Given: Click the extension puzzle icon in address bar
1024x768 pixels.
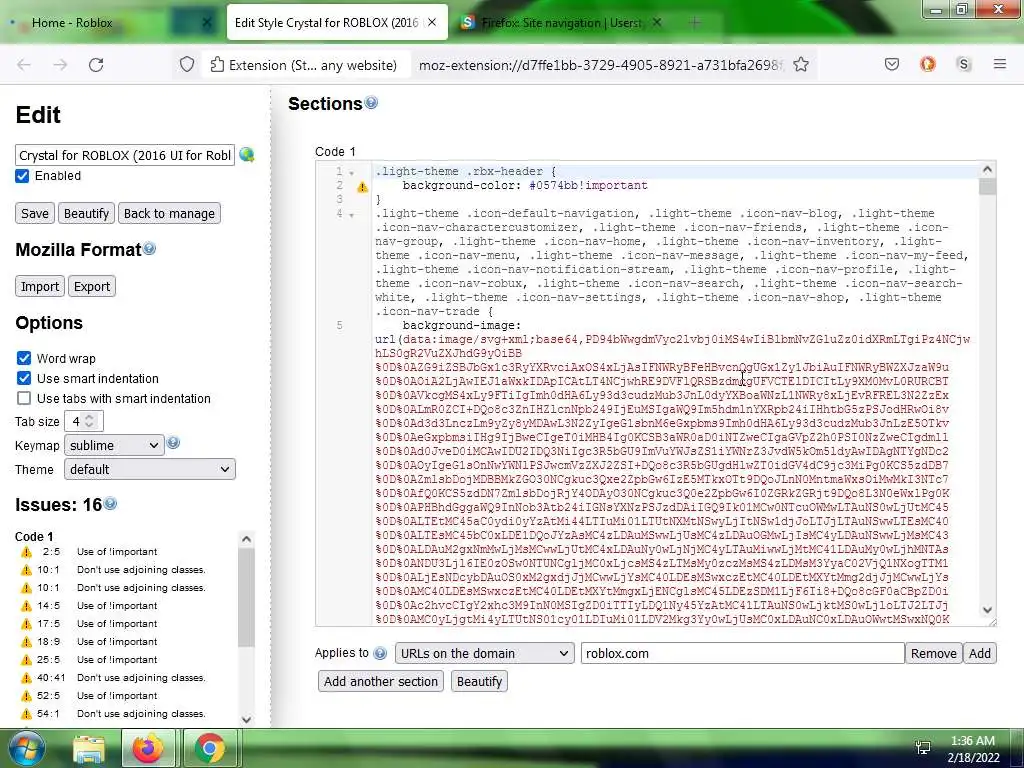Looking at the screenshot, I should [217, 65].
